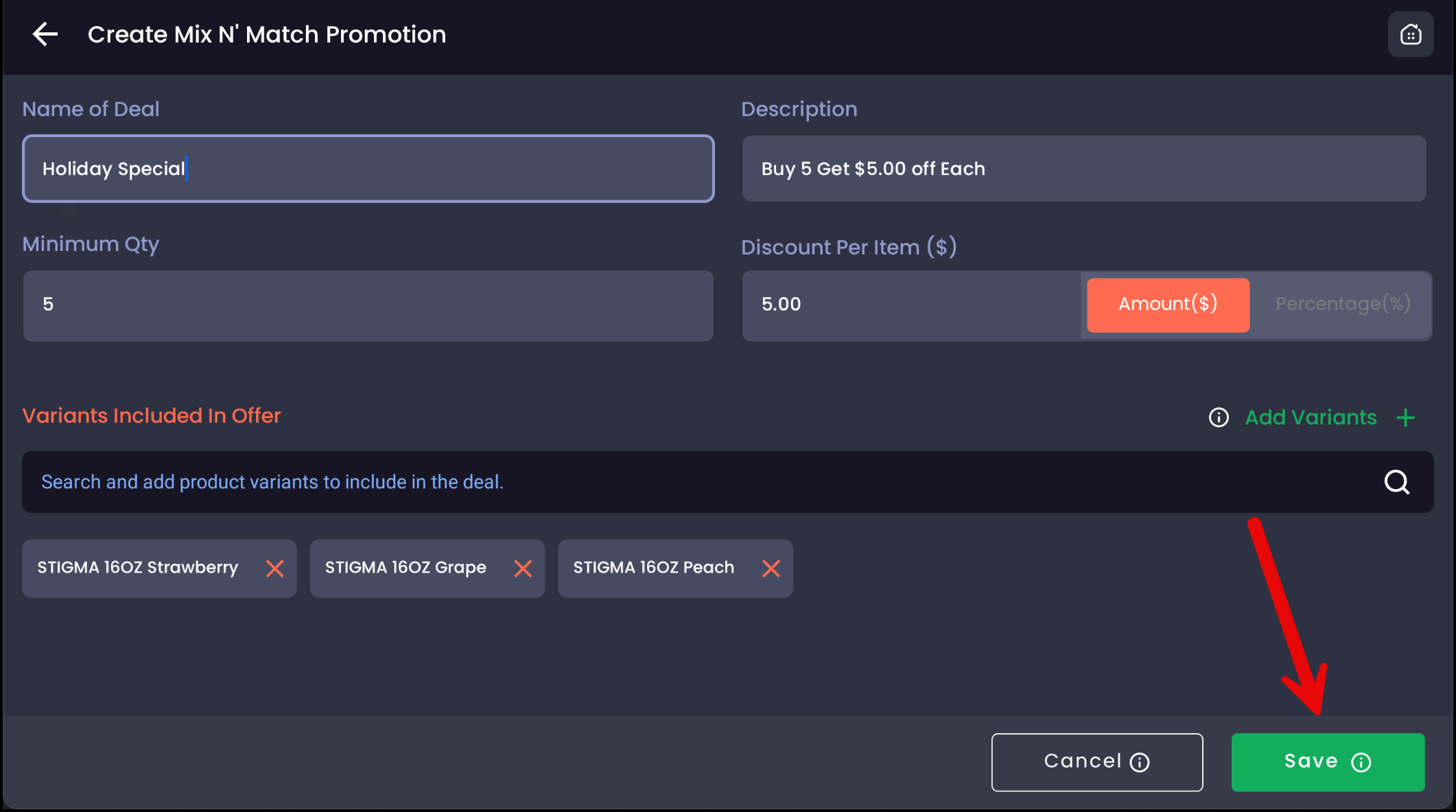This screenshot has width=1456, height=812.
Task: Click info icon on Save button
Action: pos(1361,763)
